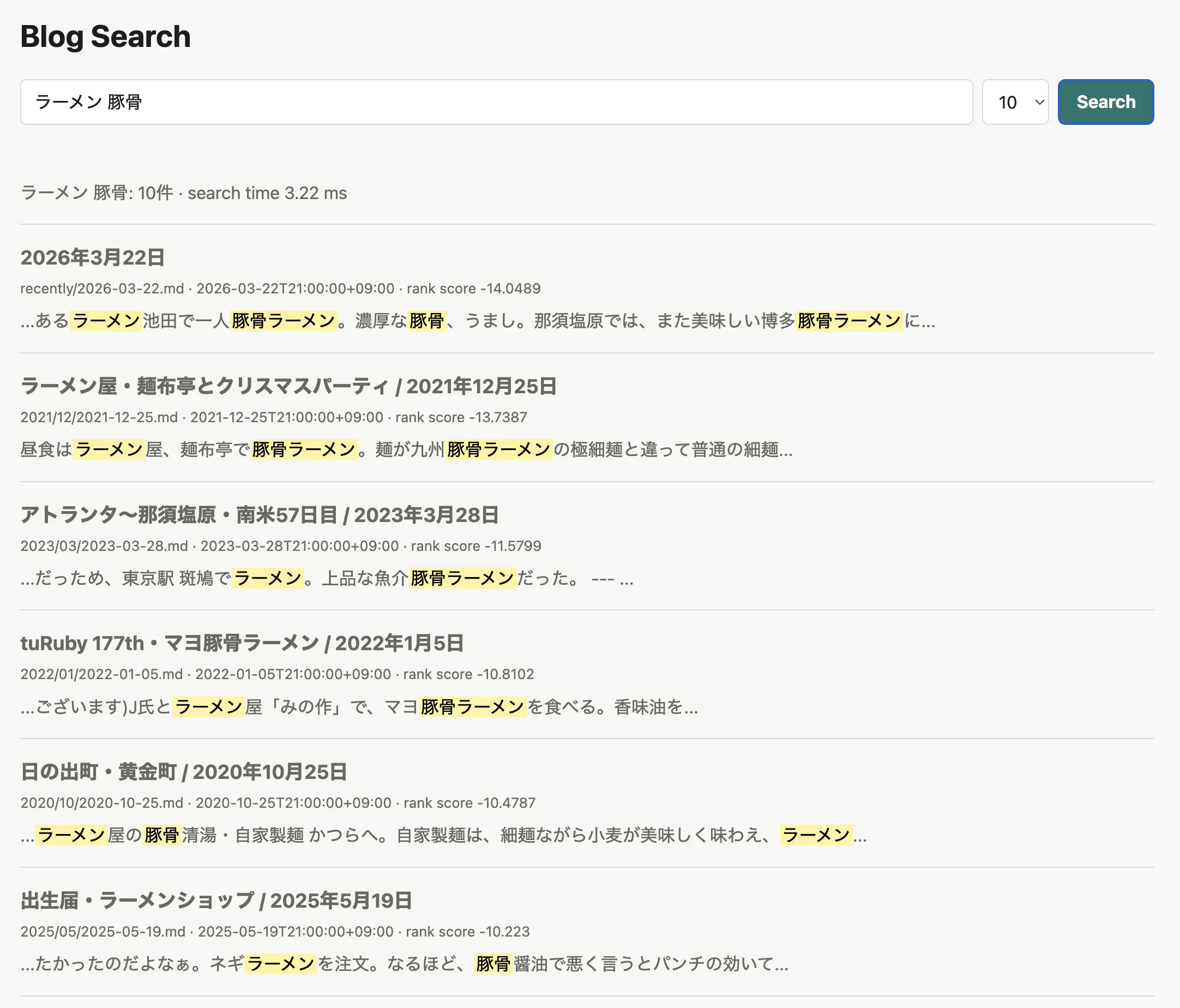Click the recently/2026-03-22.md file path
The width and height of the screenshot is (1180, 1008).
103,289
